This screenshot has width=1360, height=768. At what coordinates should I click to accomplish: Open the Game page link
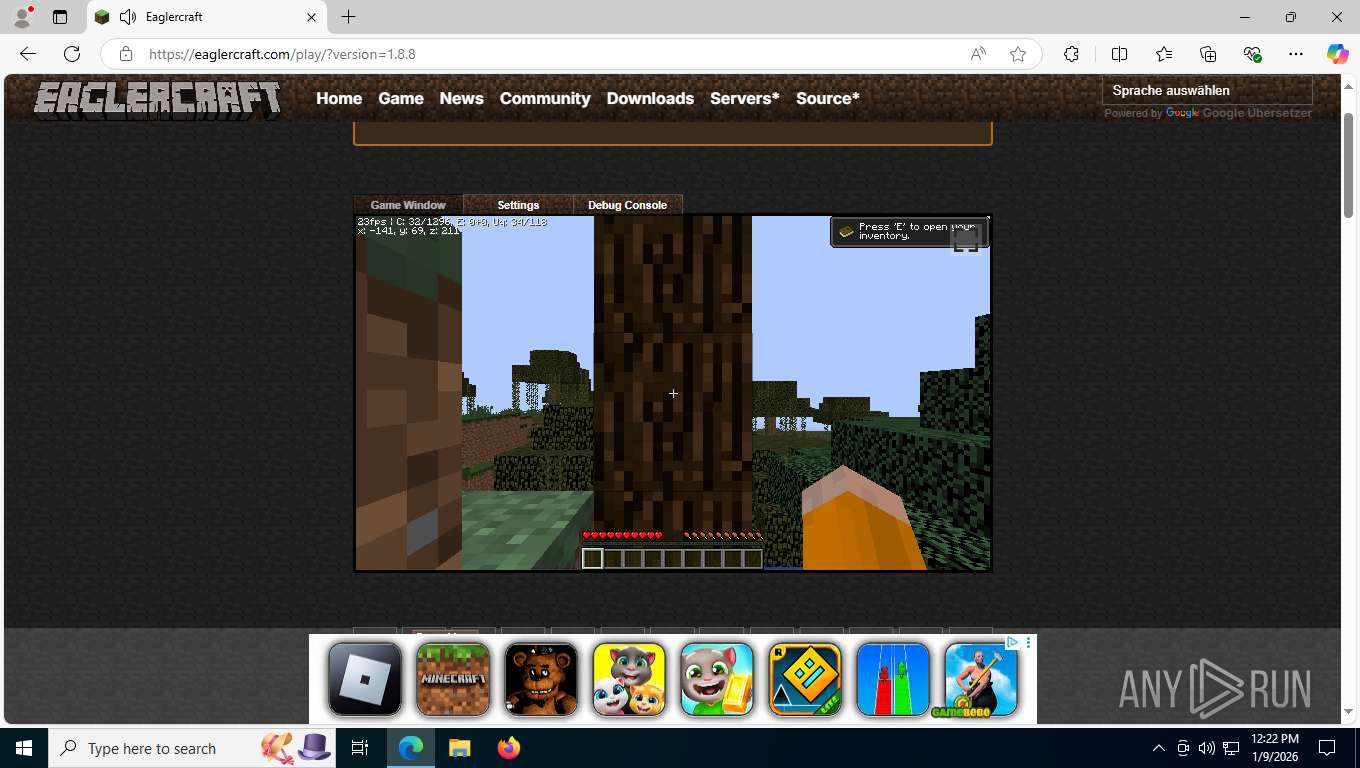[x=401, y=98]
